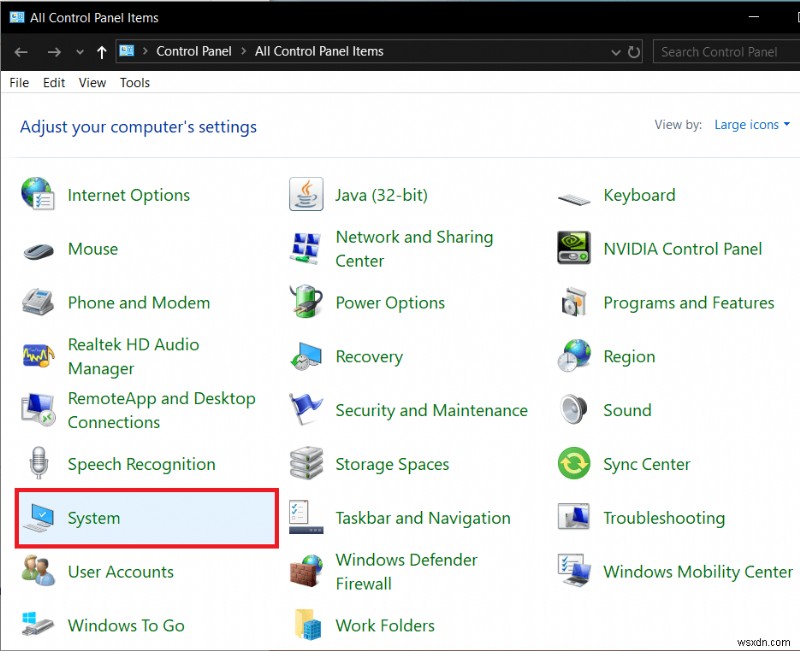This screenshot has height=651, width=800.
Task: Open the highlighted System item
Action: [94, 518]
